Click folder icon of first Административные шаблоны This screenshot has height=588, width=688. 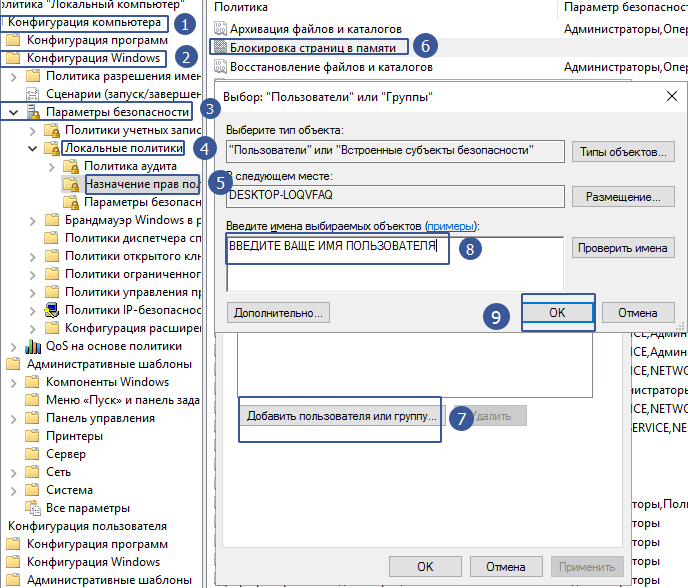(13, 364)
